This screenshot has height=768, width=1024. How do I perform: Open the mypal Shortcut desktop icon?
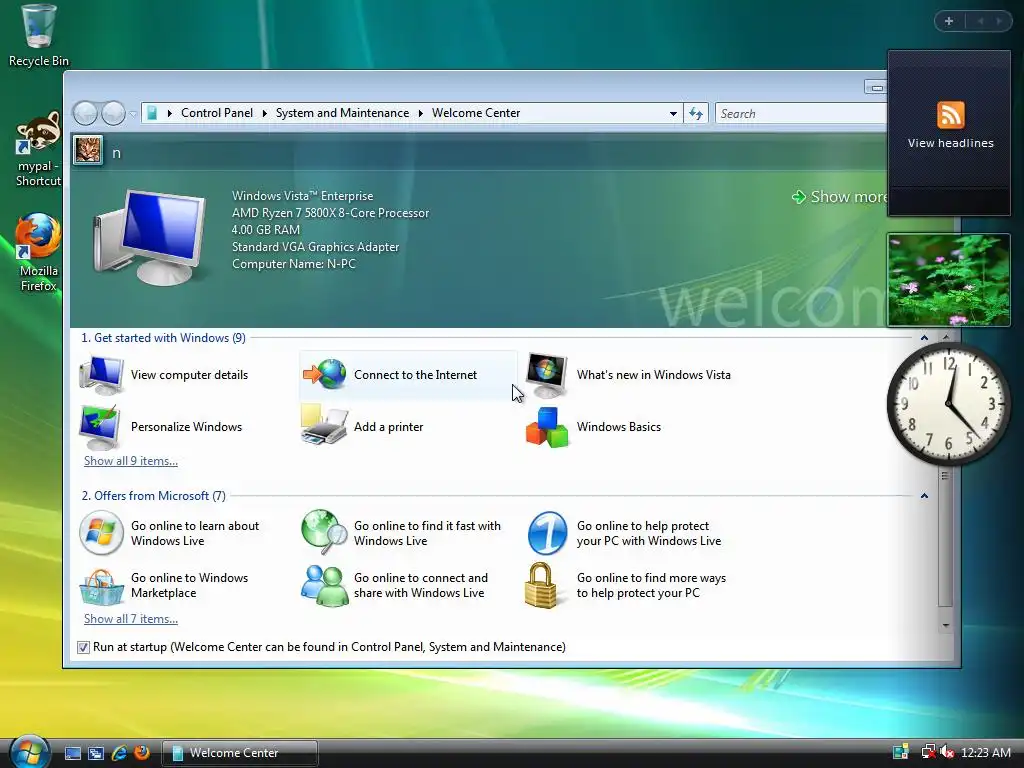click(x=39, y=149)
